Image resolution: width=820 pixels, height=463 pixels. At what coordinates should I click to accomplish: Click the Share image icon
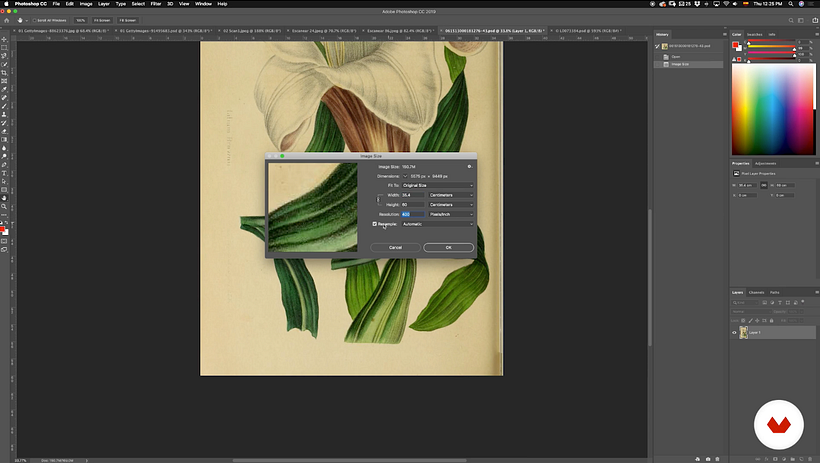click(814, 20)
